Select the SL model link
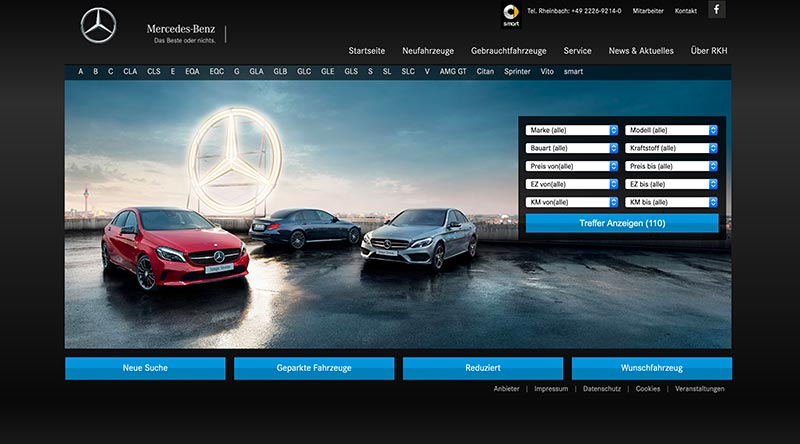Image resolution: width=800 pixels, height=444 pixels. (387, 71)
